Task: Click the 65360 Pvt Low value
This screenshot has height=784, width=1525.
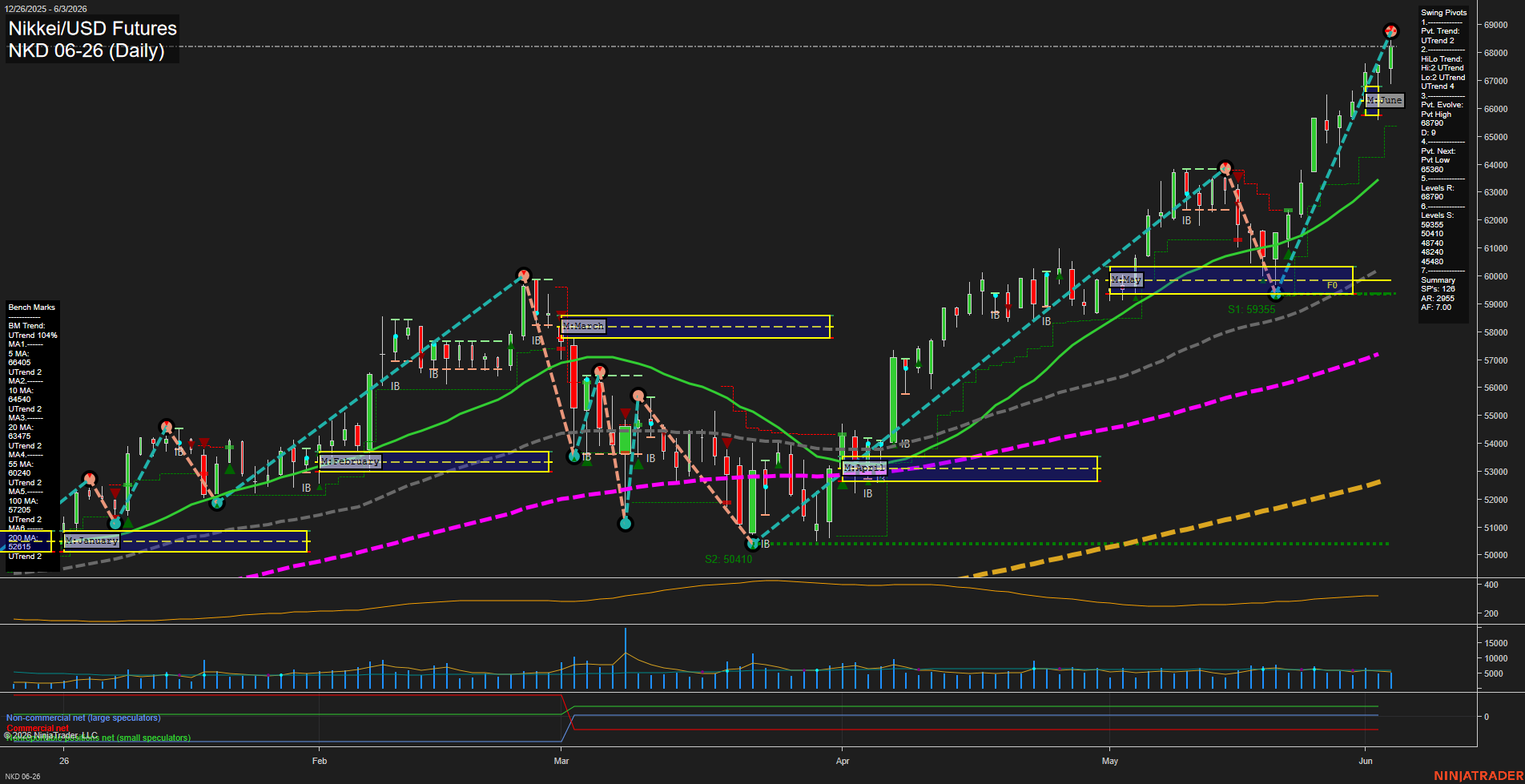Action: [x=1432, y=170]
